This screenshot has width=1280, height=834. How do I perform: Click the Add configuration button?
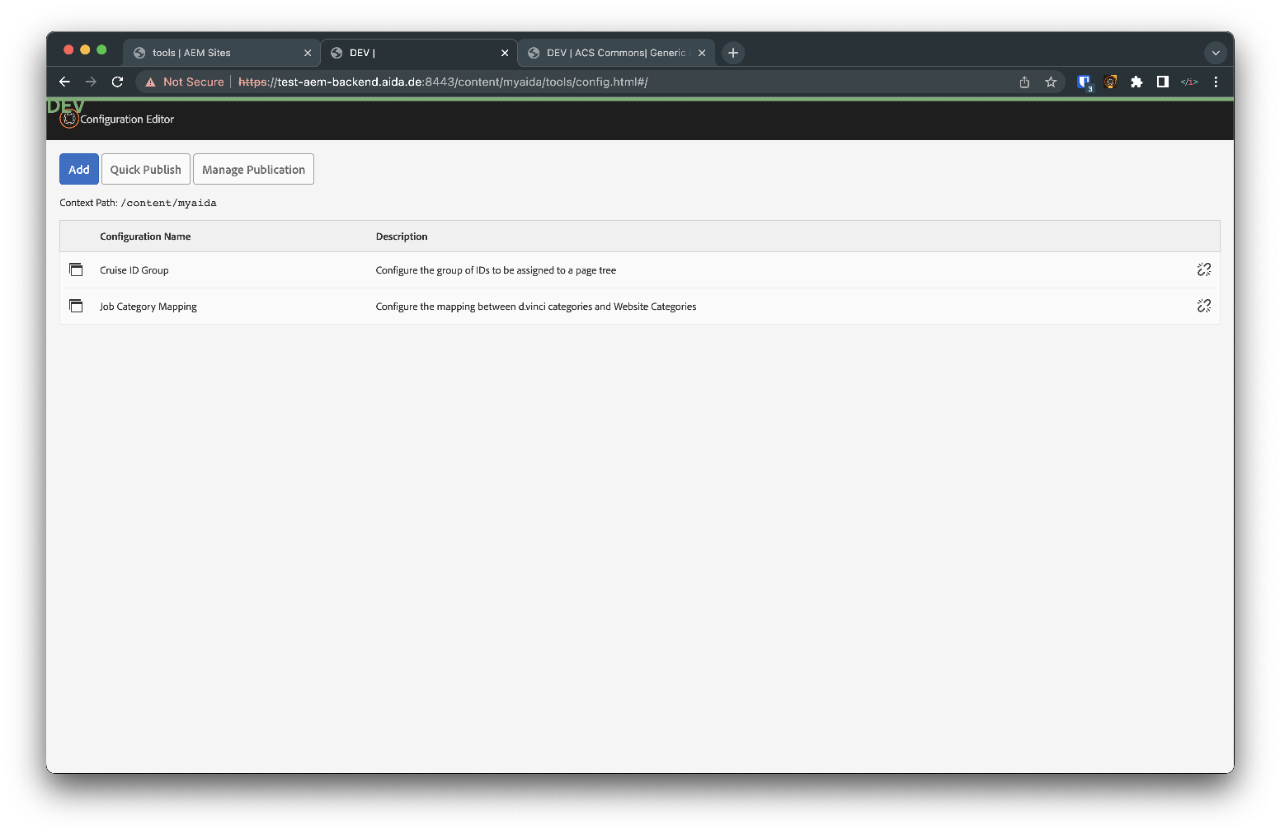pos(79,169)
